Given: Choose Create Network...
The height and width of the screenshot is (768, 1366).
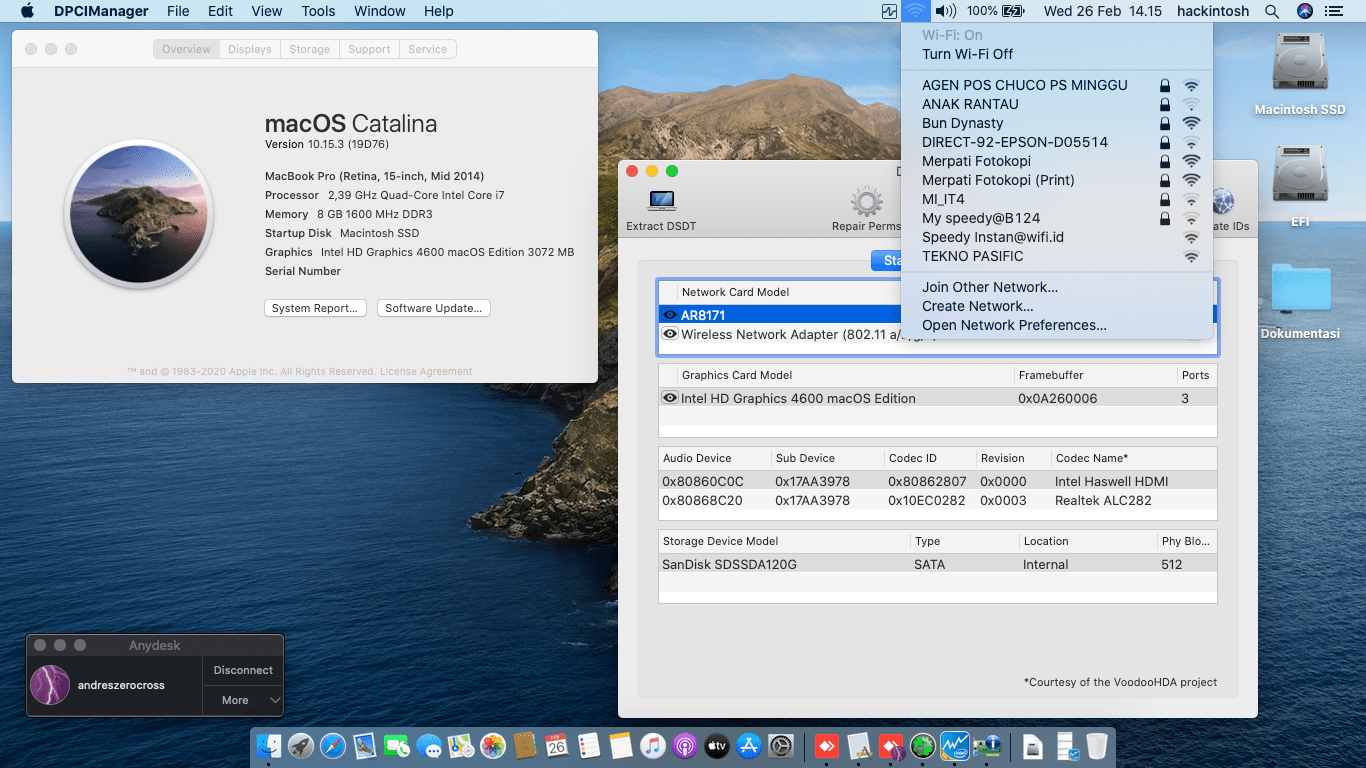Looking at the screenshot, I should (1056, 306).
